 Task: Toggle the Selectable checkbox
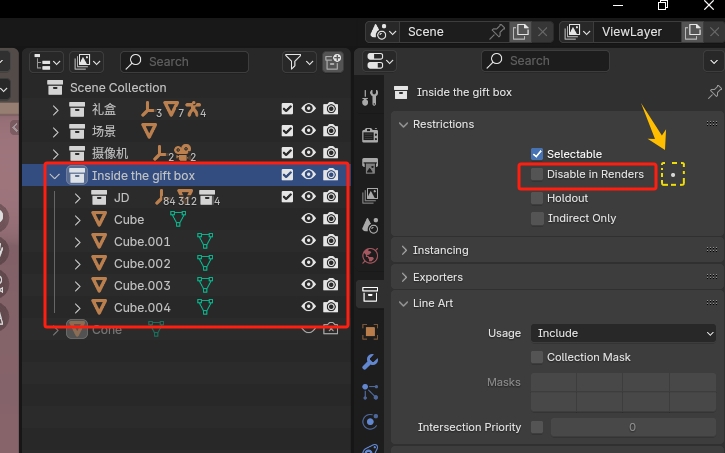click(537, 154)
